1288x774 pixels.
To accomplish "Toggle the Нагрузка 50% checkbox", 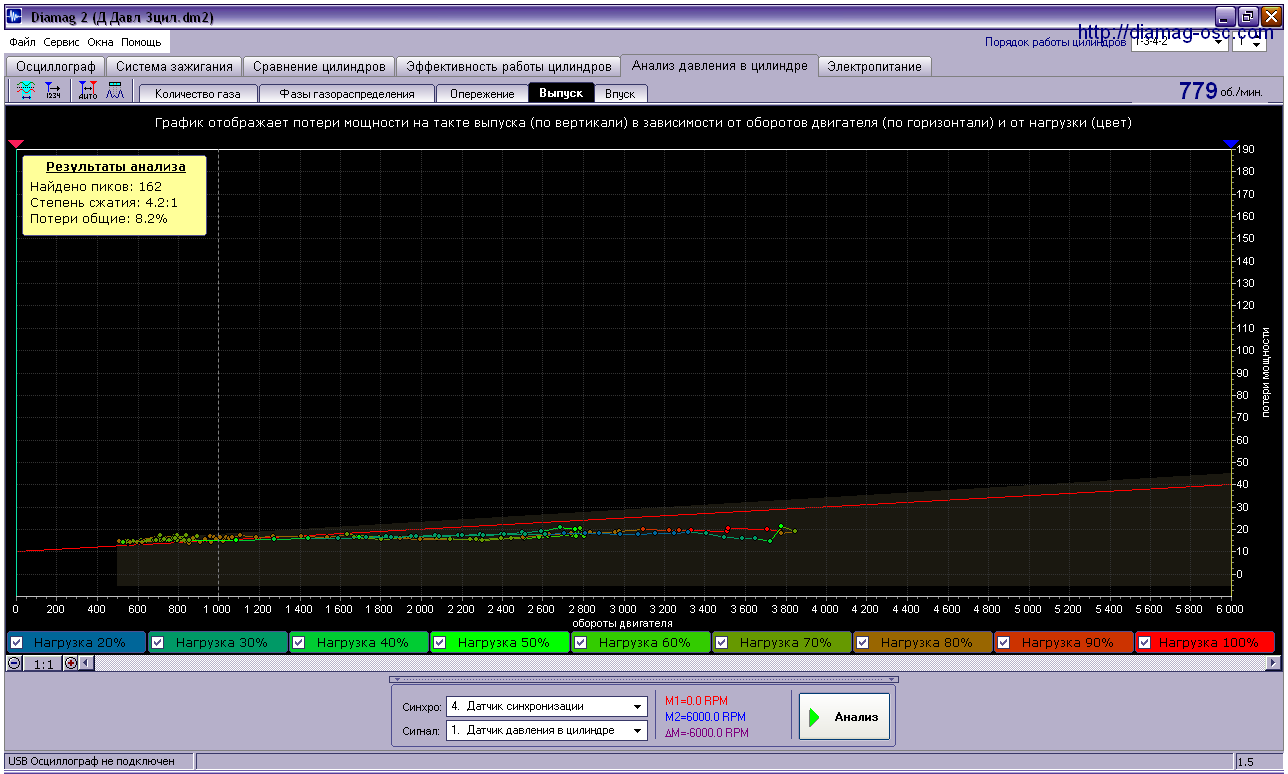I will click(x=440, y=643).
